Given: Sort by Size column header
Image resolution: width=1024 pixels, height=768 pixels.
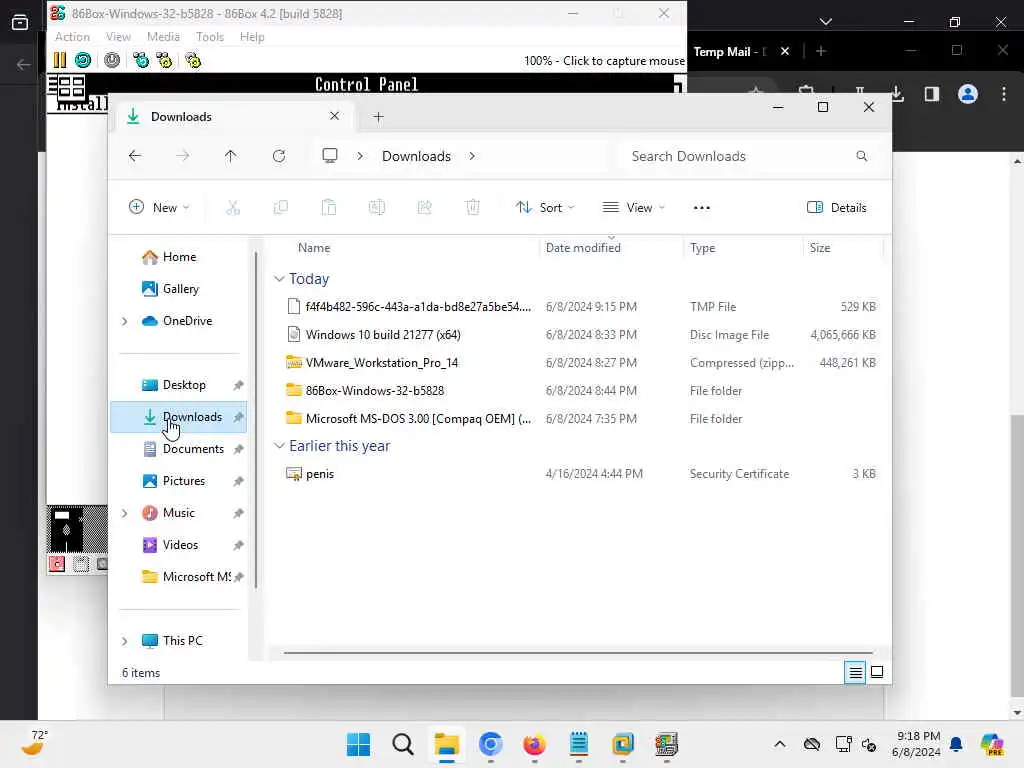Looking at the screenshot, I should [x=820, y=248].
